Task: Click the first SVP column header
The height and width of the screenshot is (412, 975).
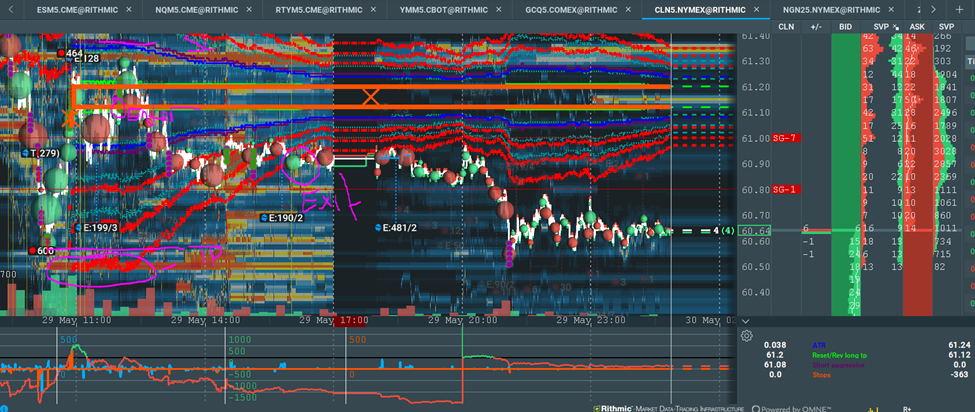Action: 882,27
